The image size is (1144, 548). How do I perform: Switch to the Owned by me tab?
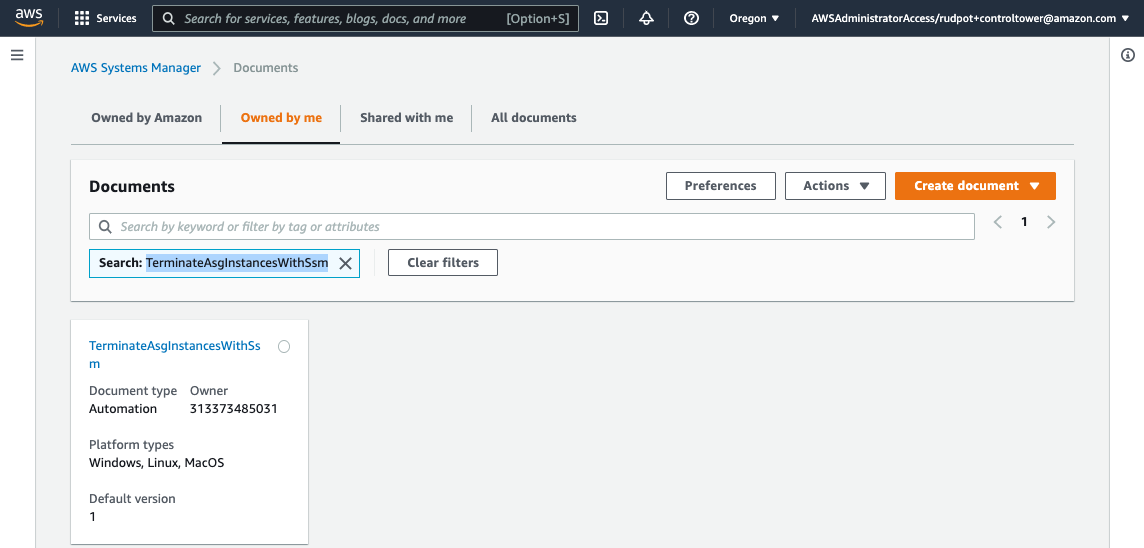tap(281, 117)
